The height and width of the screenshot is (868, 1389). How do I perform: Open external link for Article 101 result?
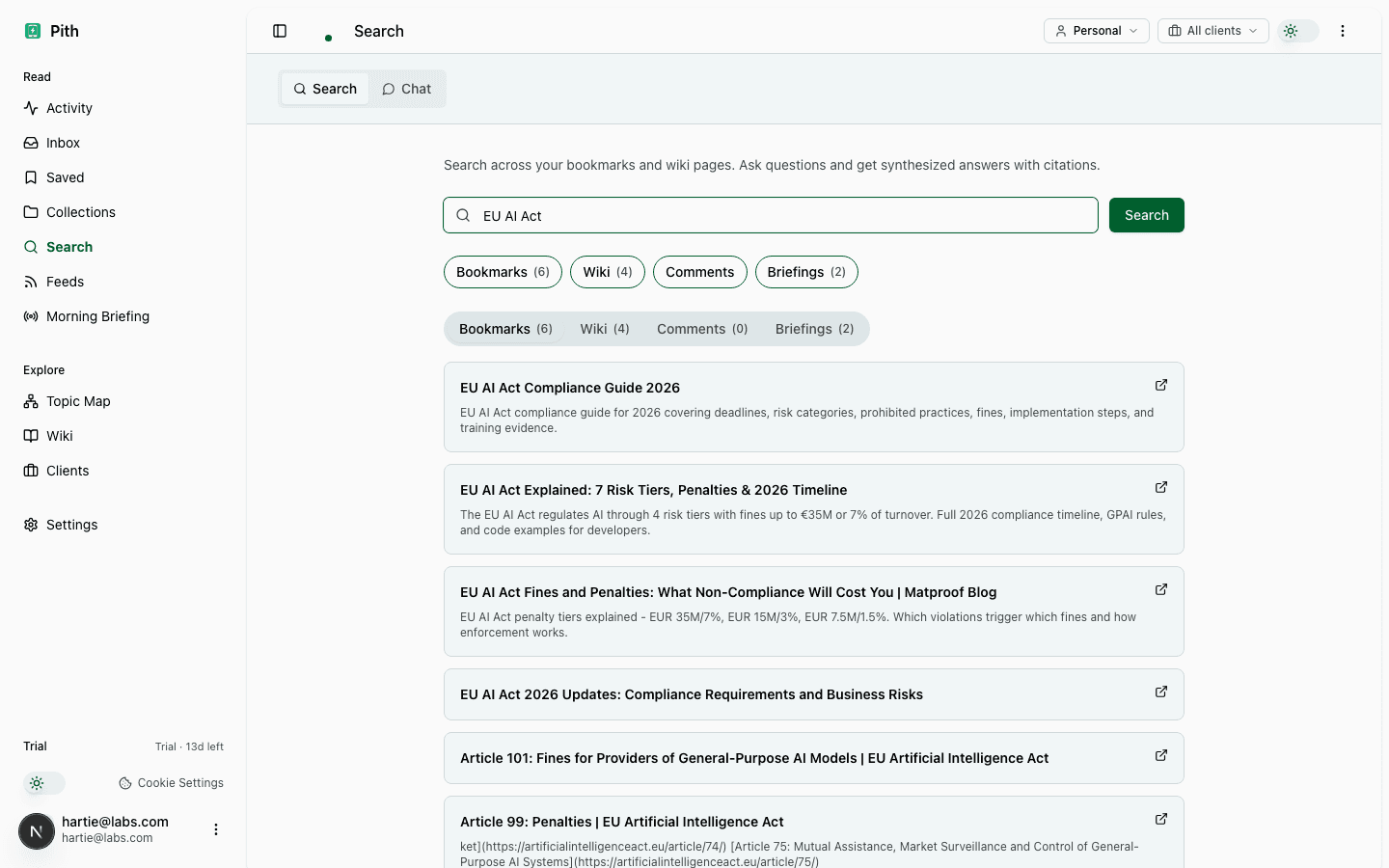pos(1161,755)
